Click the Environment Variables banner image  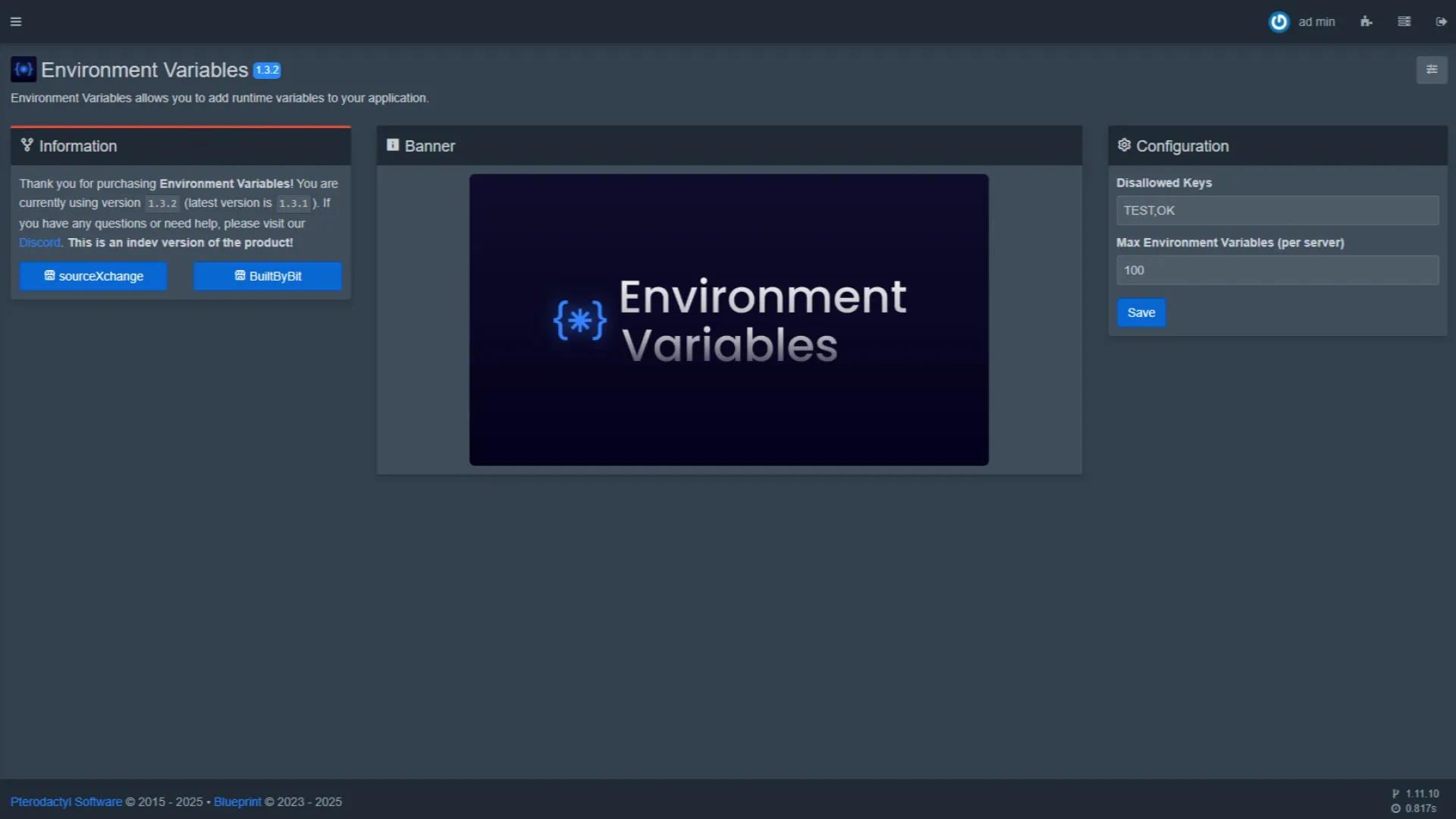click(729, 319)
